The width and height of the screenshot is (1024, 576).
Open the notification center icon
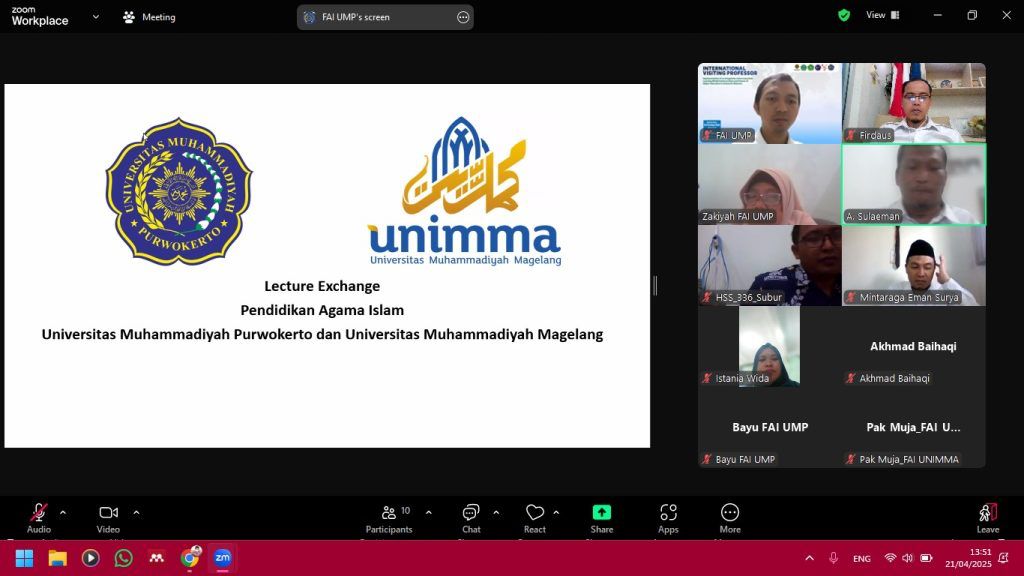1004,558
